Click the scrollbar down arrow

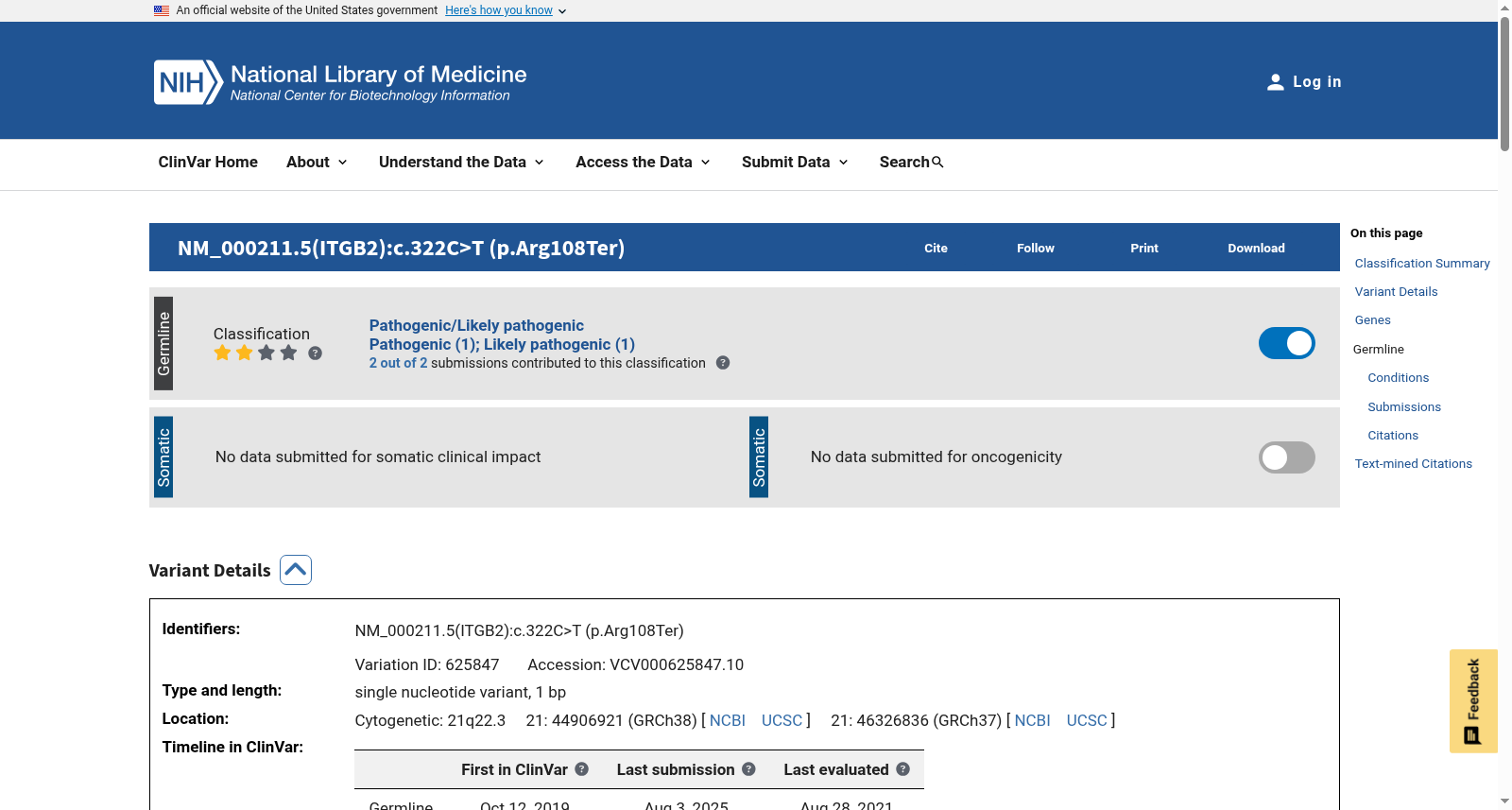[x=1504, y=801]
